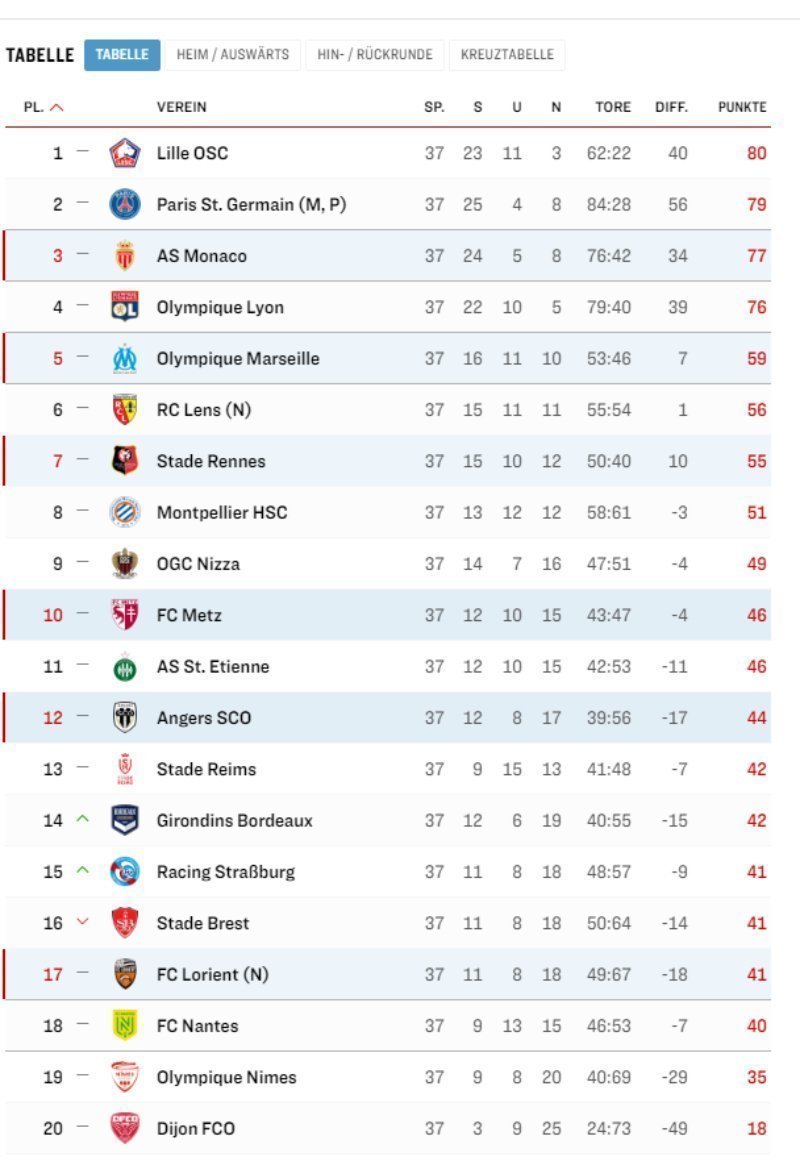
Task: Click the Olympique Marseille emblem
Action: [x=124, y=358]
